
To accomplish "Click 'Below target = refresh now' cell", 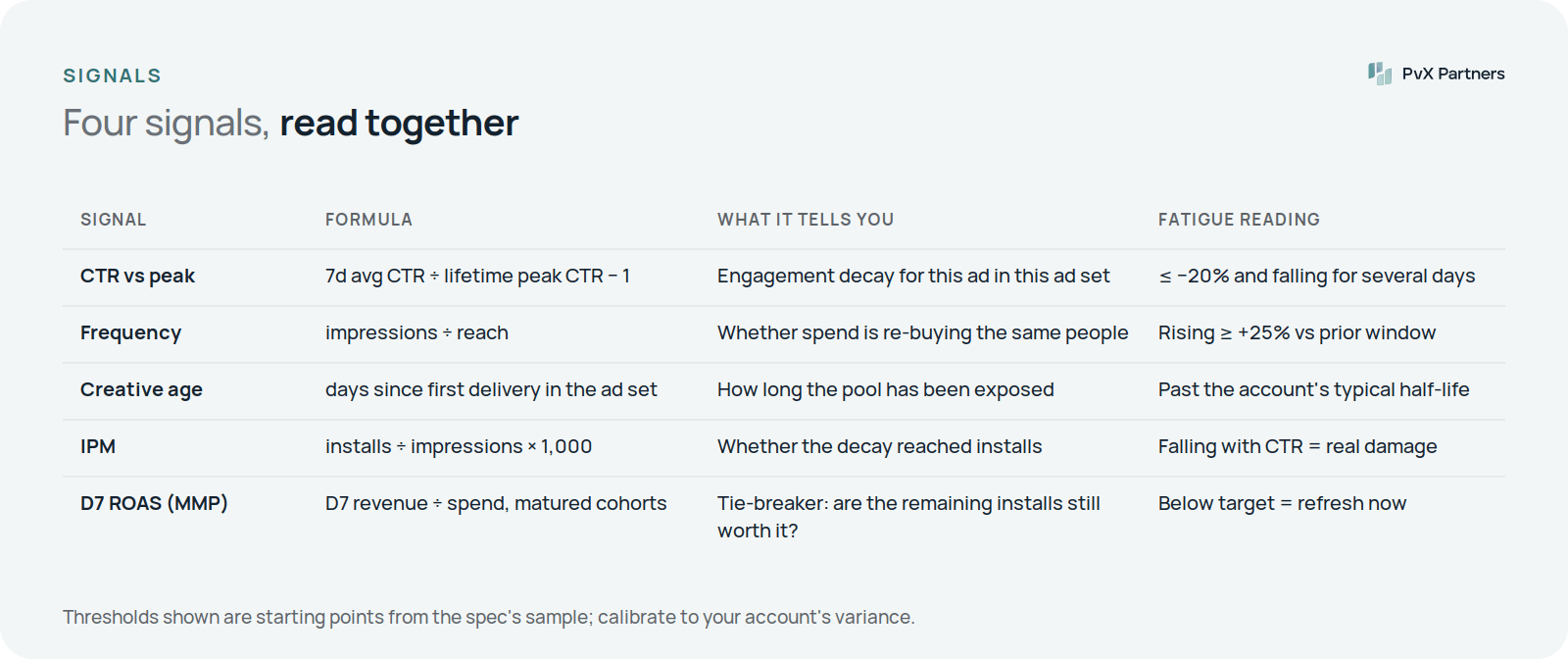I will [1283, 504].
